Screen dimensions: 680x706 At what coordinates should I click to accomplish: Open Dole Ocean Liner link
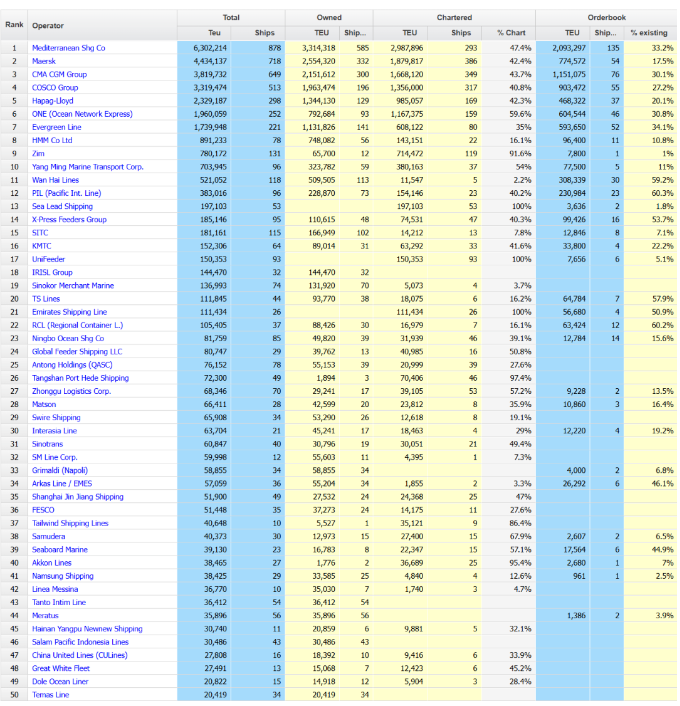click(x=60, y=682)
